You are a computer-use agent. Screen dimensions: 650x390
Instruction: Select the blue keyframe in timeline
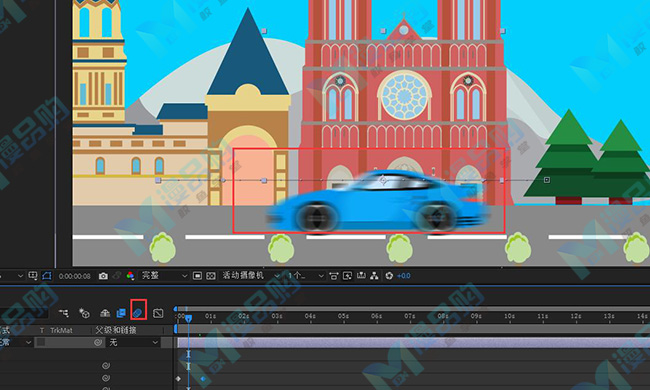pos(203,379)
